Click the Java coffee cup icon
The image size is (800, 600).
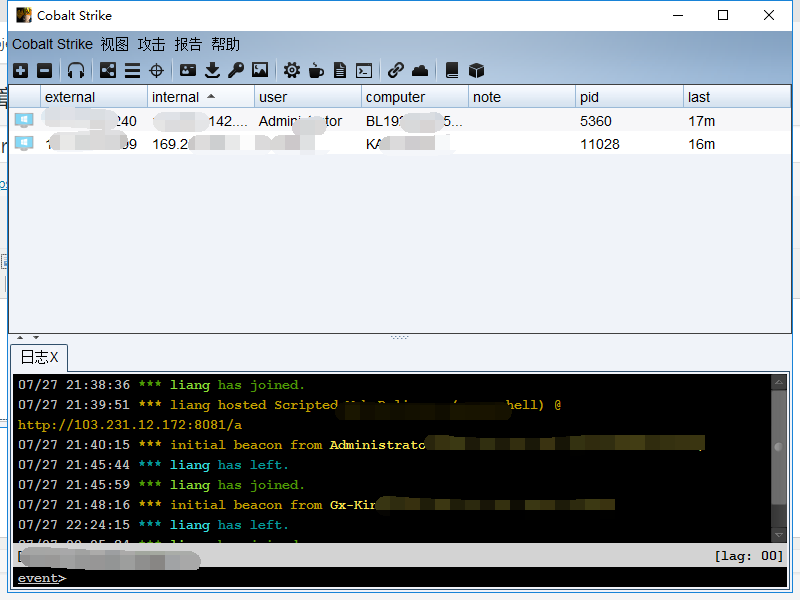coord(316,70)
